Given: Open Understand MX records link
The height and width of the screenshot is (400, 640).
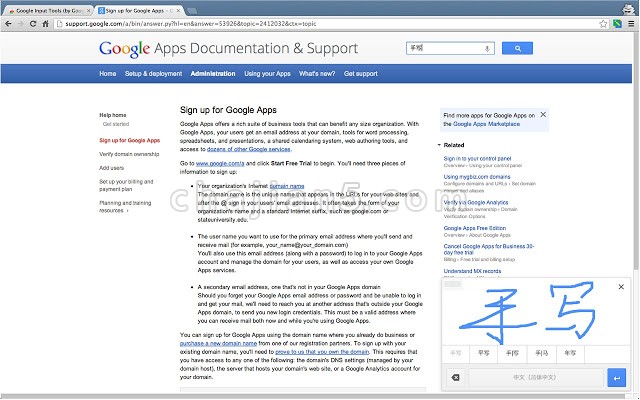Looking at the screenshot, I should click(x=472, y=271).
